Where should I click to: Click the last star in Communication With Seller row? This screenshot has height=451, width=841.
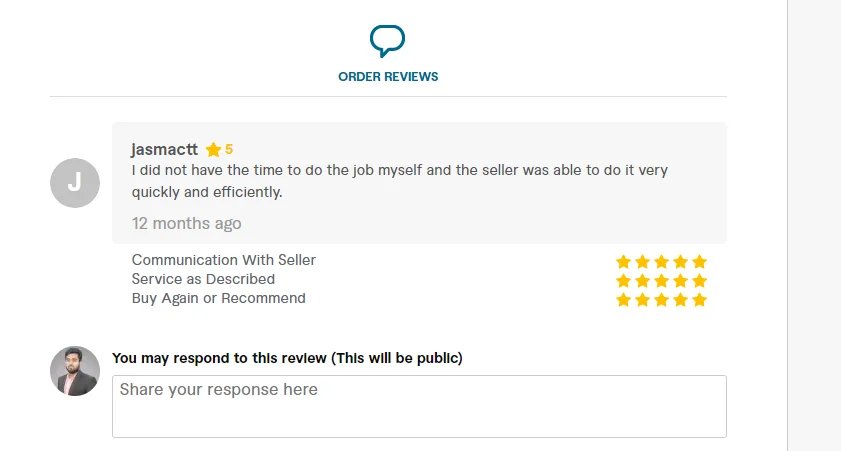click(699, 262)
